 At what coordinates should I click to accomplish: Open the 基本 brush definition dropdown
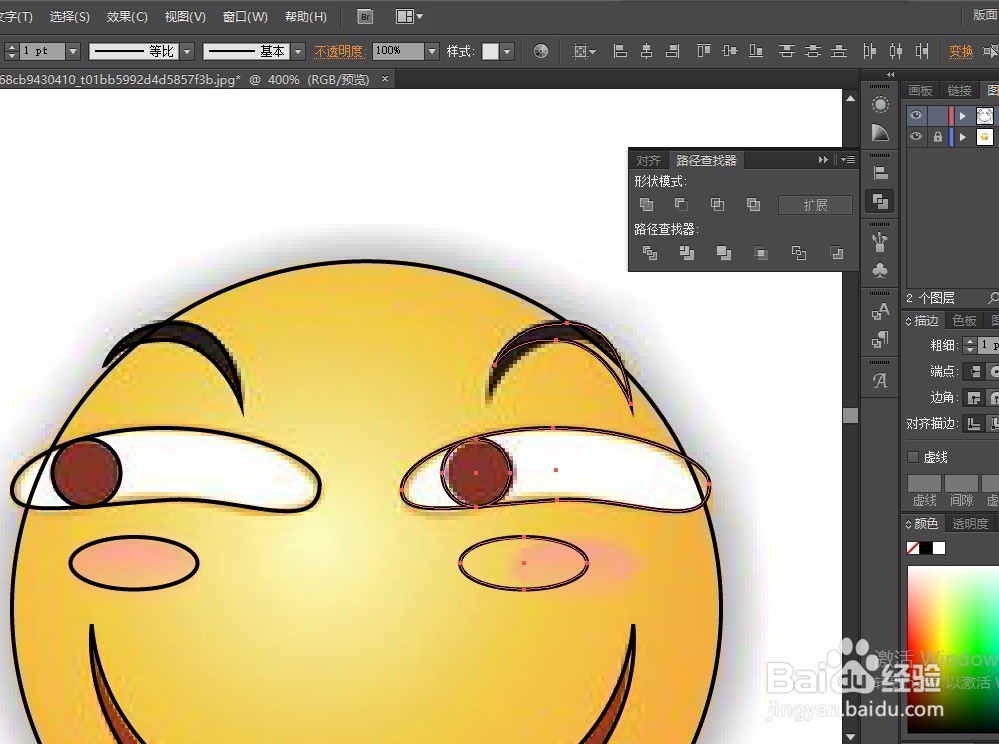(x=298, y=51)
